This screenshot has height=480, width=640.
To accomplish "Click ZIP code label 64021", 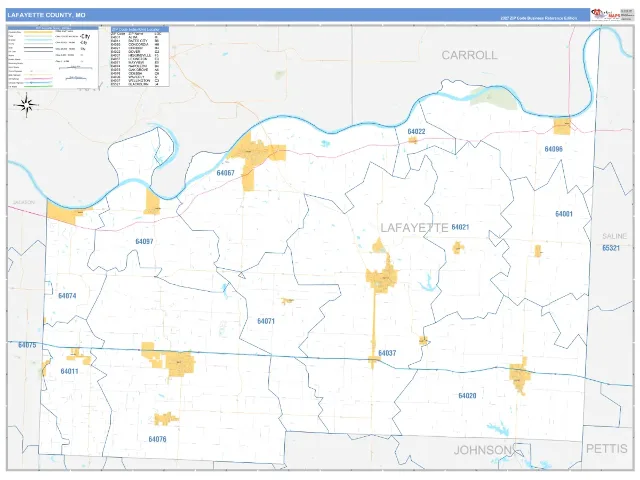I will 460,227.
